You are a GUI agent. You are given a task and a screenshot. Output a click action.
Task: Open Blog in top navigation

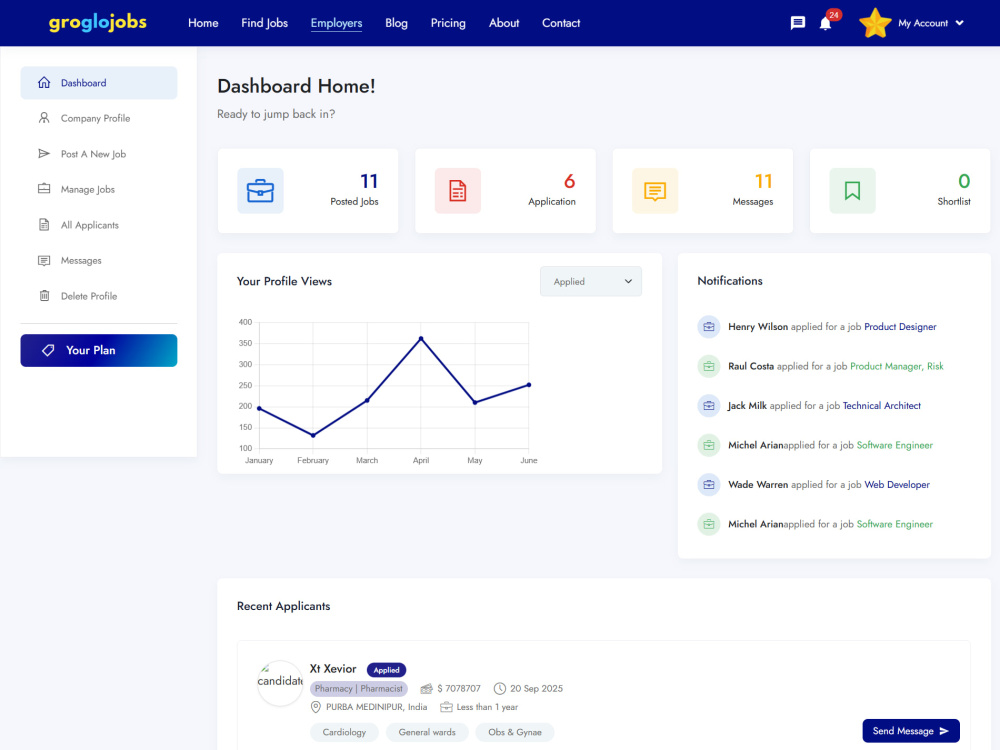click(x=396, y=23)
